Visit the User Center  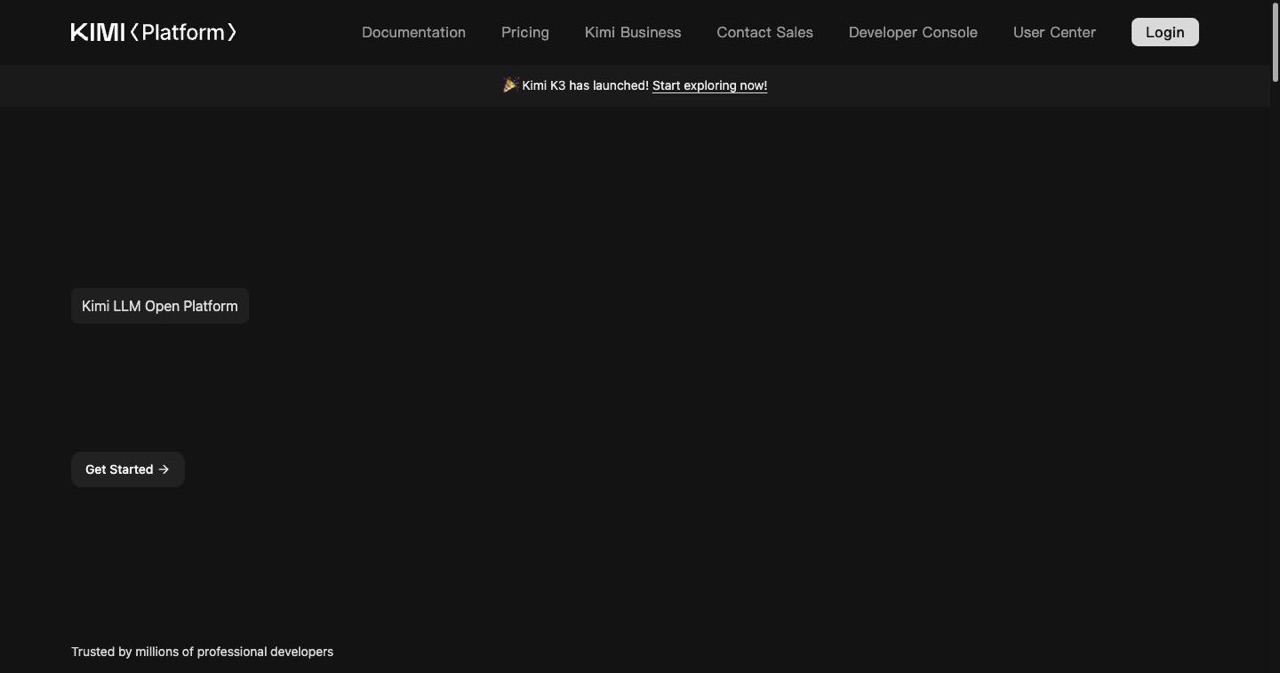coord(1054,32)
